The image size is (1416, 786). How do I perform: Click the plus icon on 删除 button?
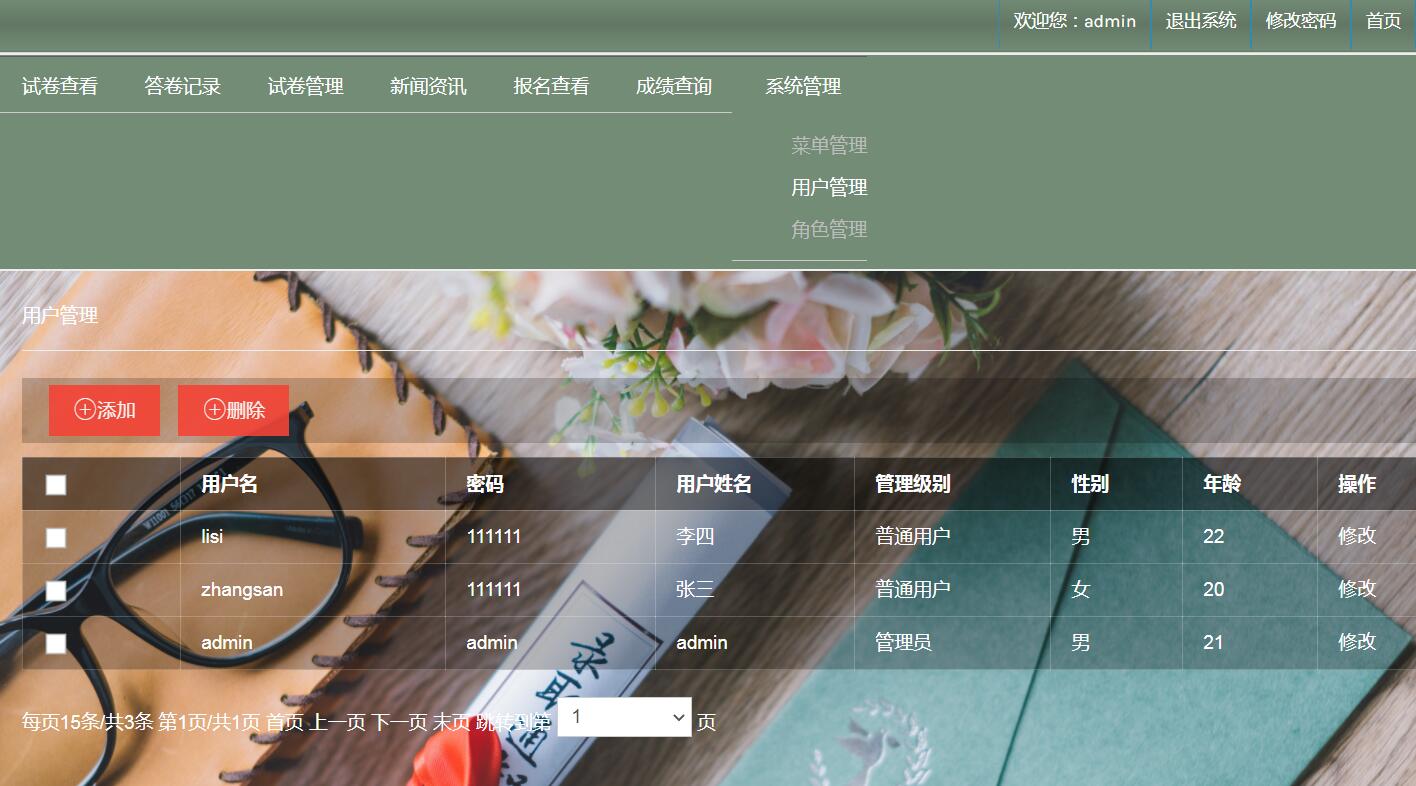pos(214,410)
